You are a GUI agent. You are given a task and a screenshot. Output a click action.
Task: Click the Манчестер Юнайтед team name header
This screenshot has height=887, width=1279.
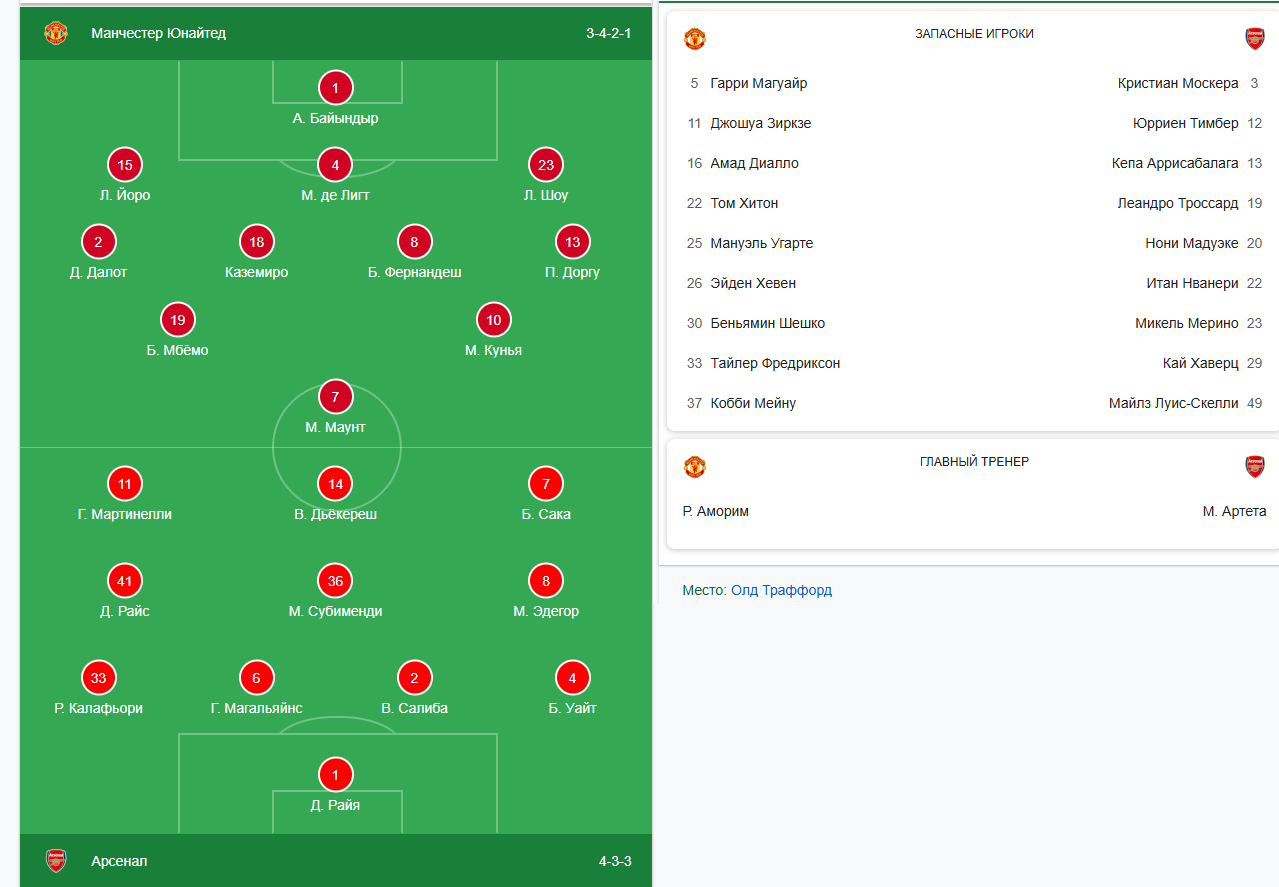[x=158, y=33]
